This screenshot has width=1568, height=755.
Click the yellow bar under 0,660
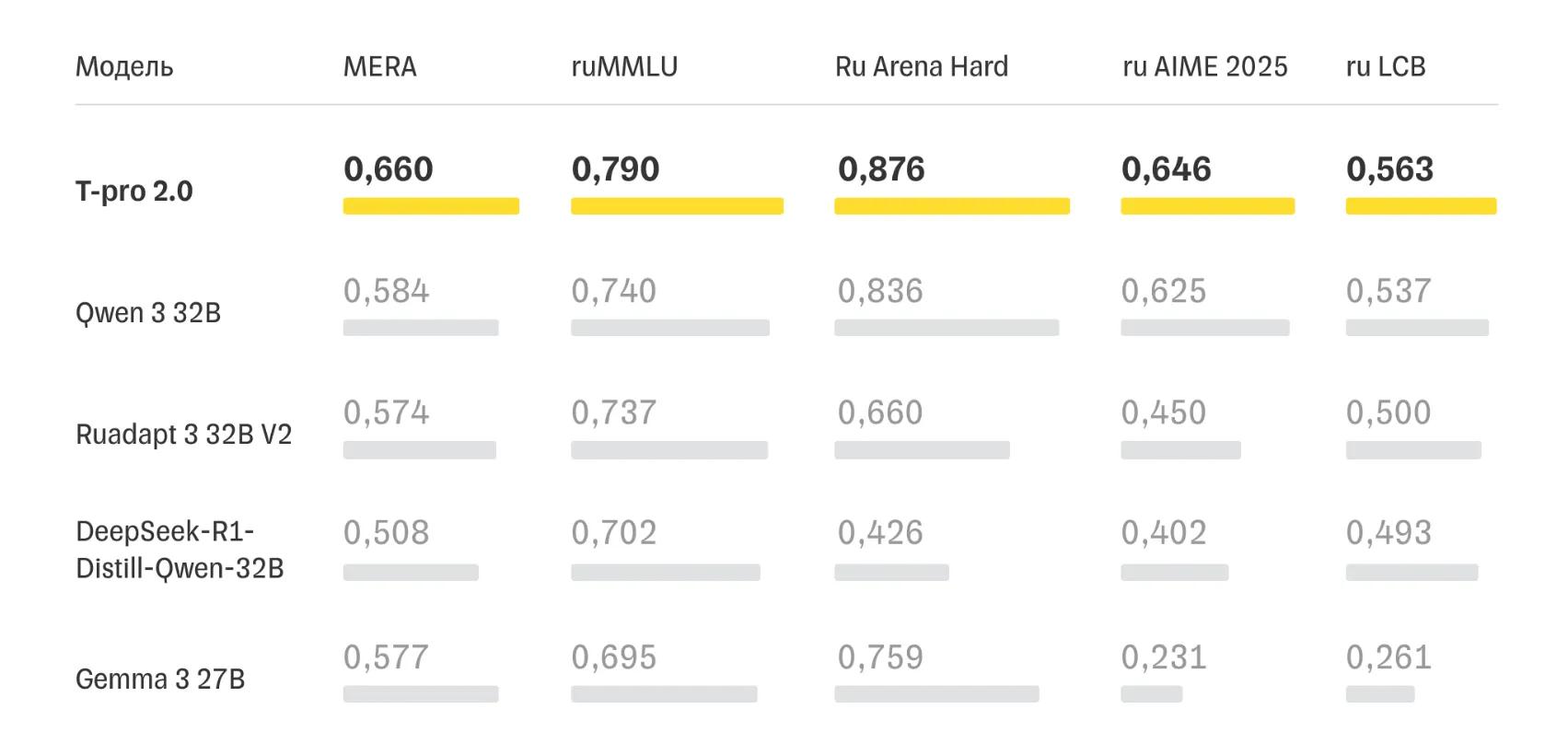click(x=431, y=206)
